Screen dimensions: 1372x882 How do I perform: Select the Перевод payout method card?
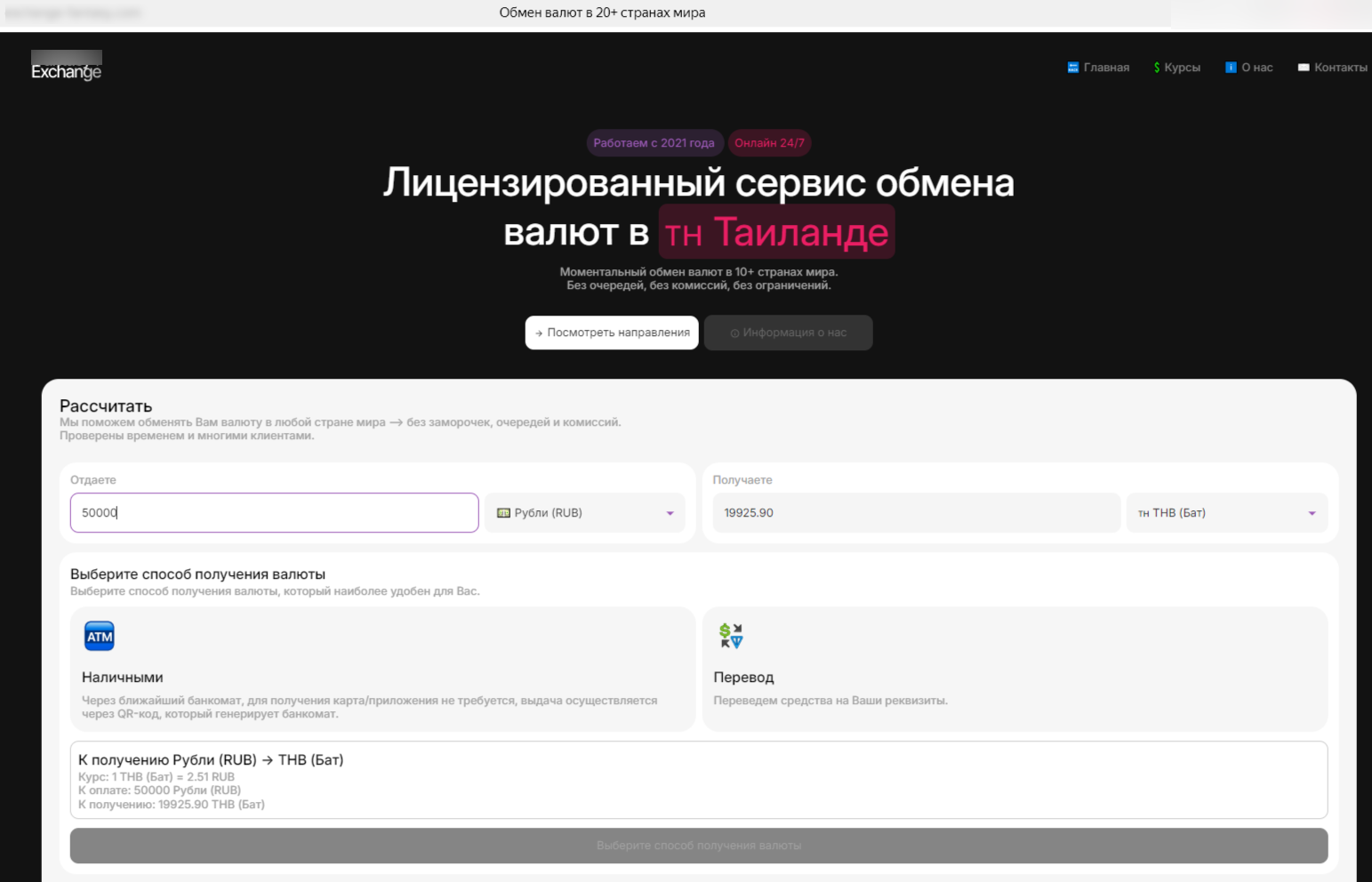pos(1015,670)
